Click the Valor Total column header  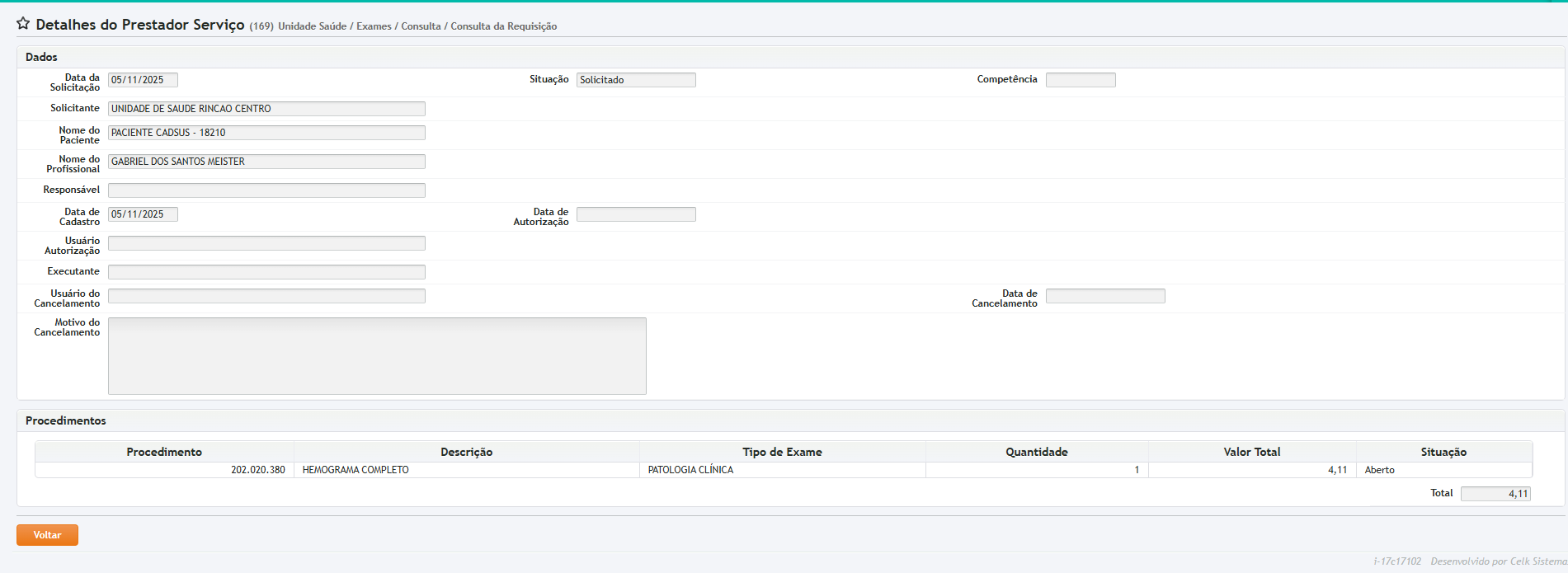coord(1251,452)
